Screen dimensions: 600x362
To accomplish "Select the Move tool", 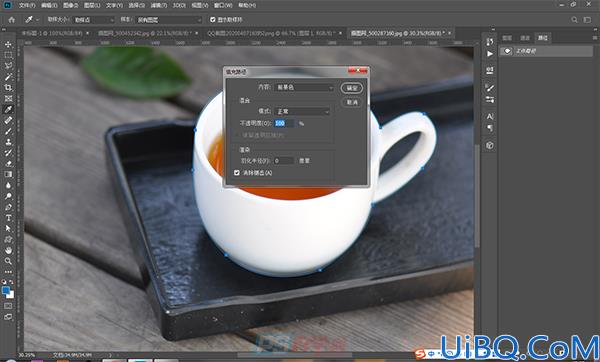I will pyautogui.click(x=8, y=44).
